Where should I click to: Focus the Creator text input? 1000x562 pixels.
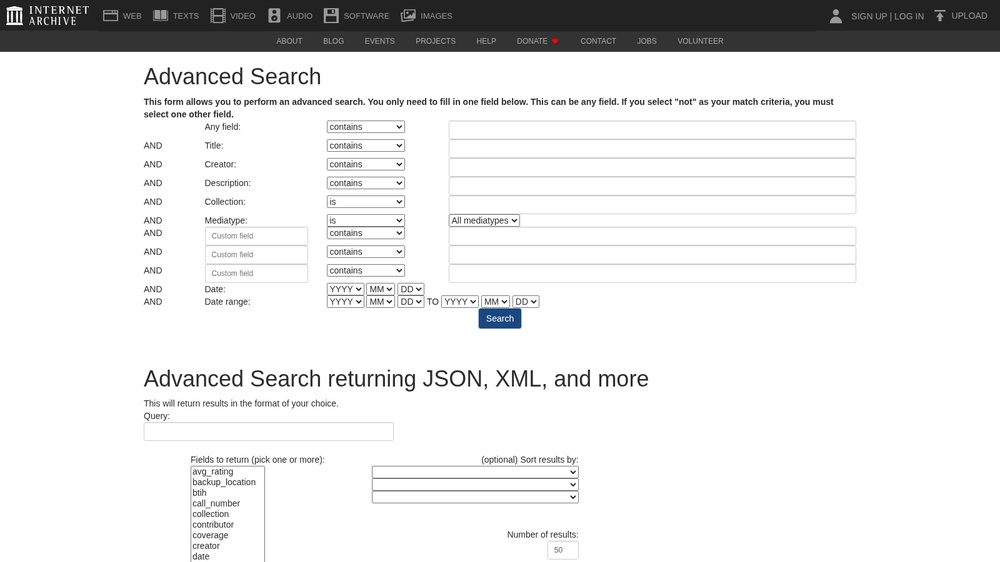click(652, 167)
